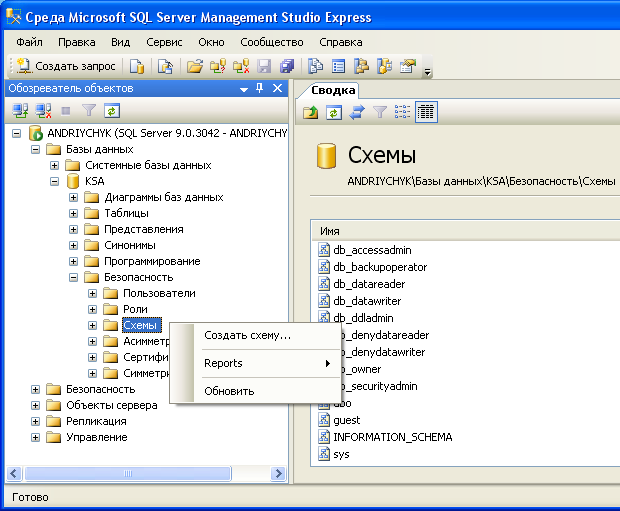Expand Системные базы данных node

[x=54, y=165]
